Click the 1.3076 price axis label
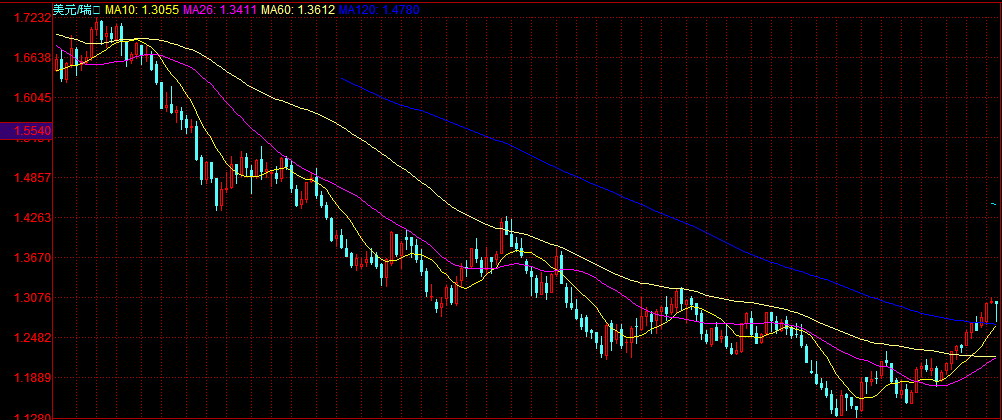 point(31,298)
